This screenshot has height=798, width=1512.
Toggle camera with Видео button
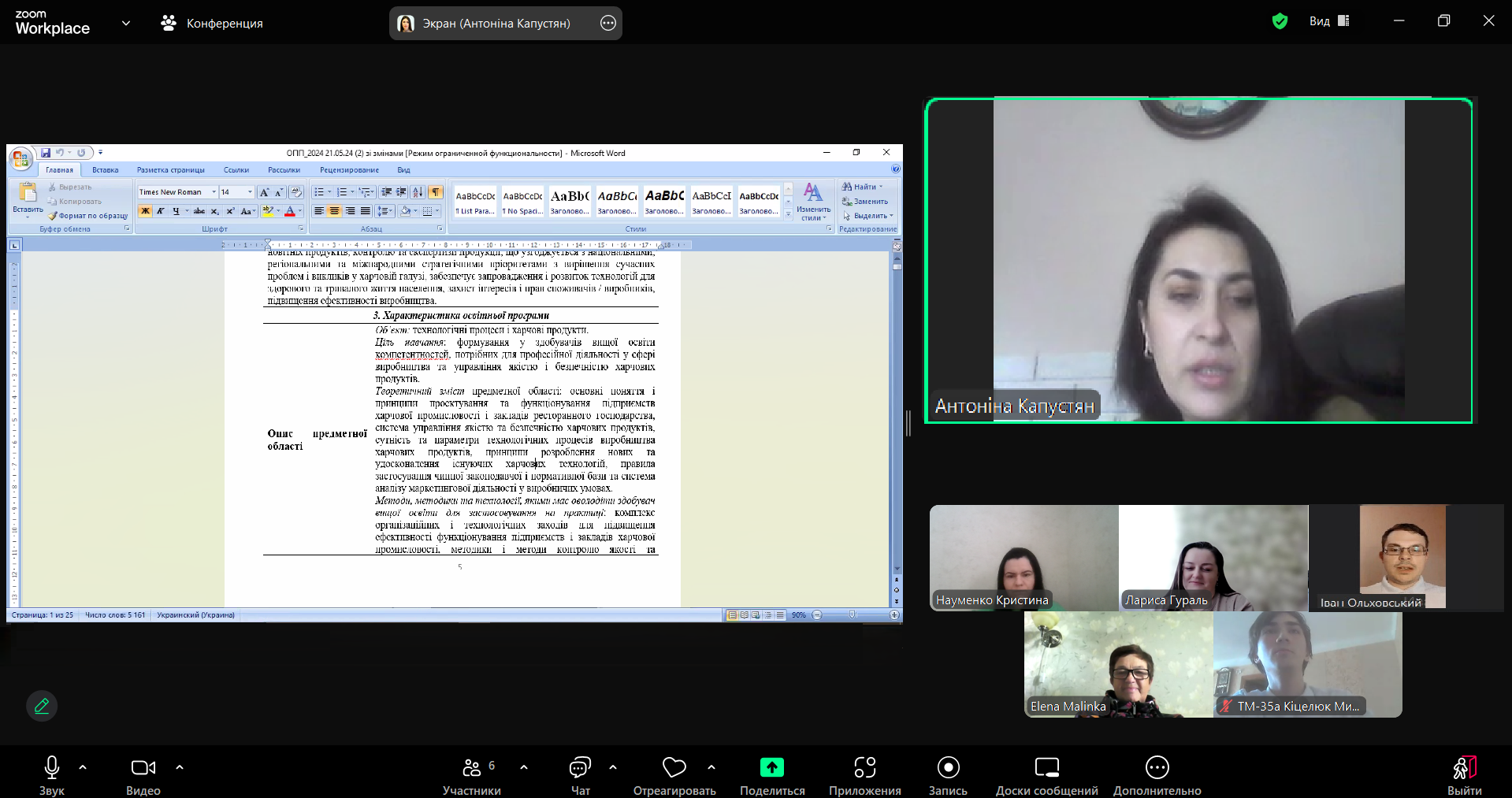(x=143, y=776)
